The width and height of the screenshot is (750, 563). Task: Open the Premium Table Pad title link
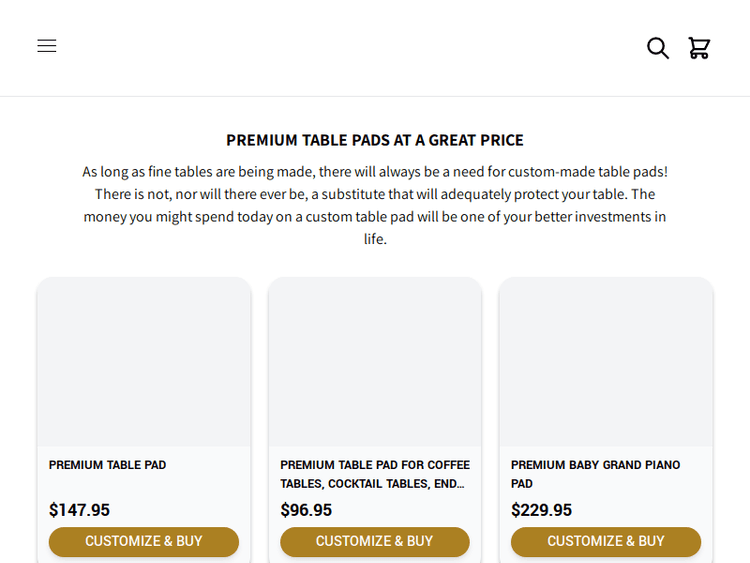coord(108,465)
